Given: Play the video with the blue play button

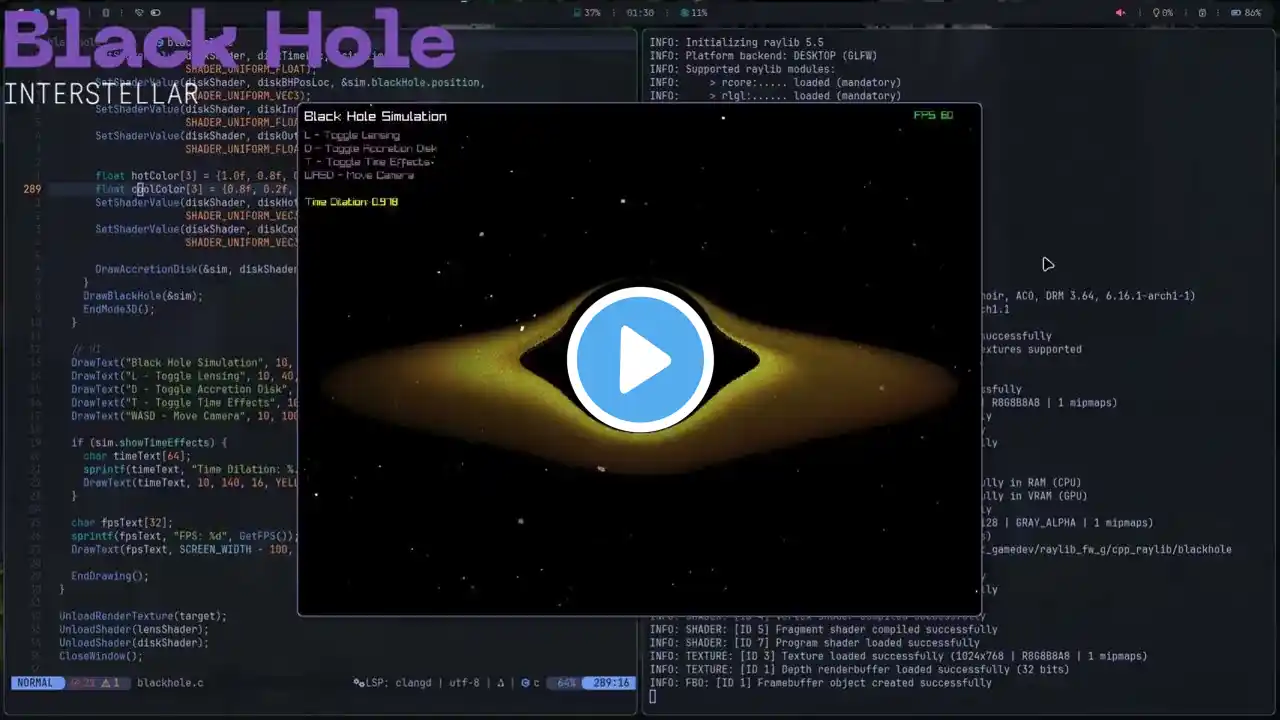Looking at the screenshot, I should 640,360.
